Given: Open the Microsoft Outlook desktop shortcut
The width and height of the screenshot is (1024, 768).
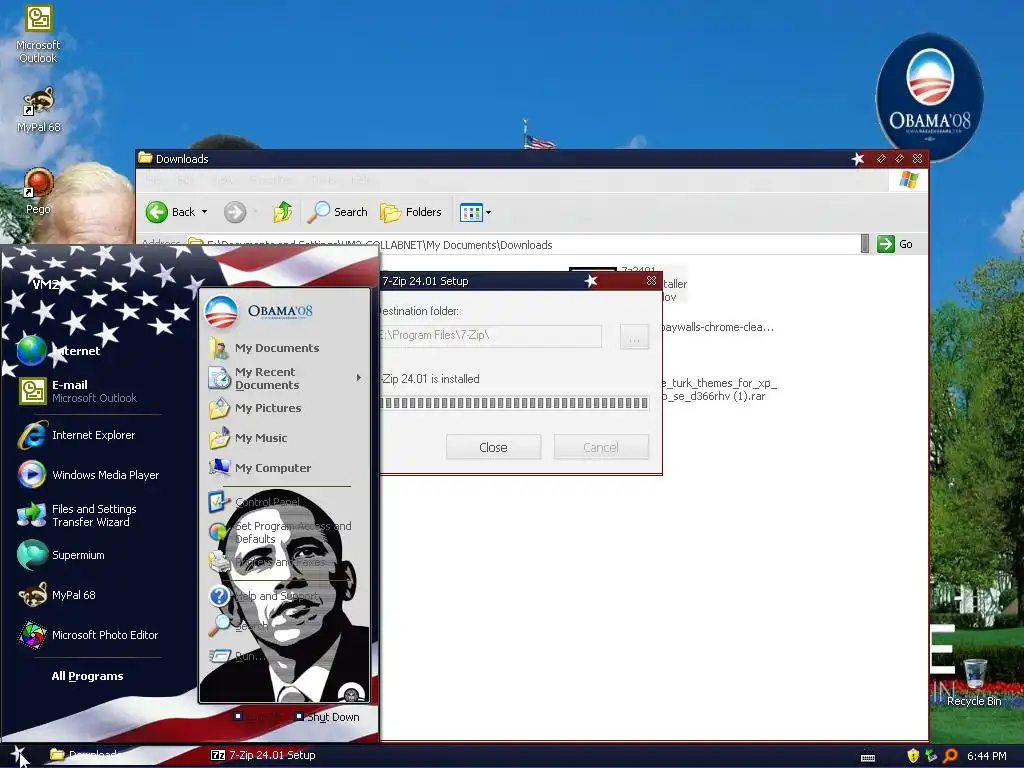Looking at the screenshot, I should click(x=38, y=34).
